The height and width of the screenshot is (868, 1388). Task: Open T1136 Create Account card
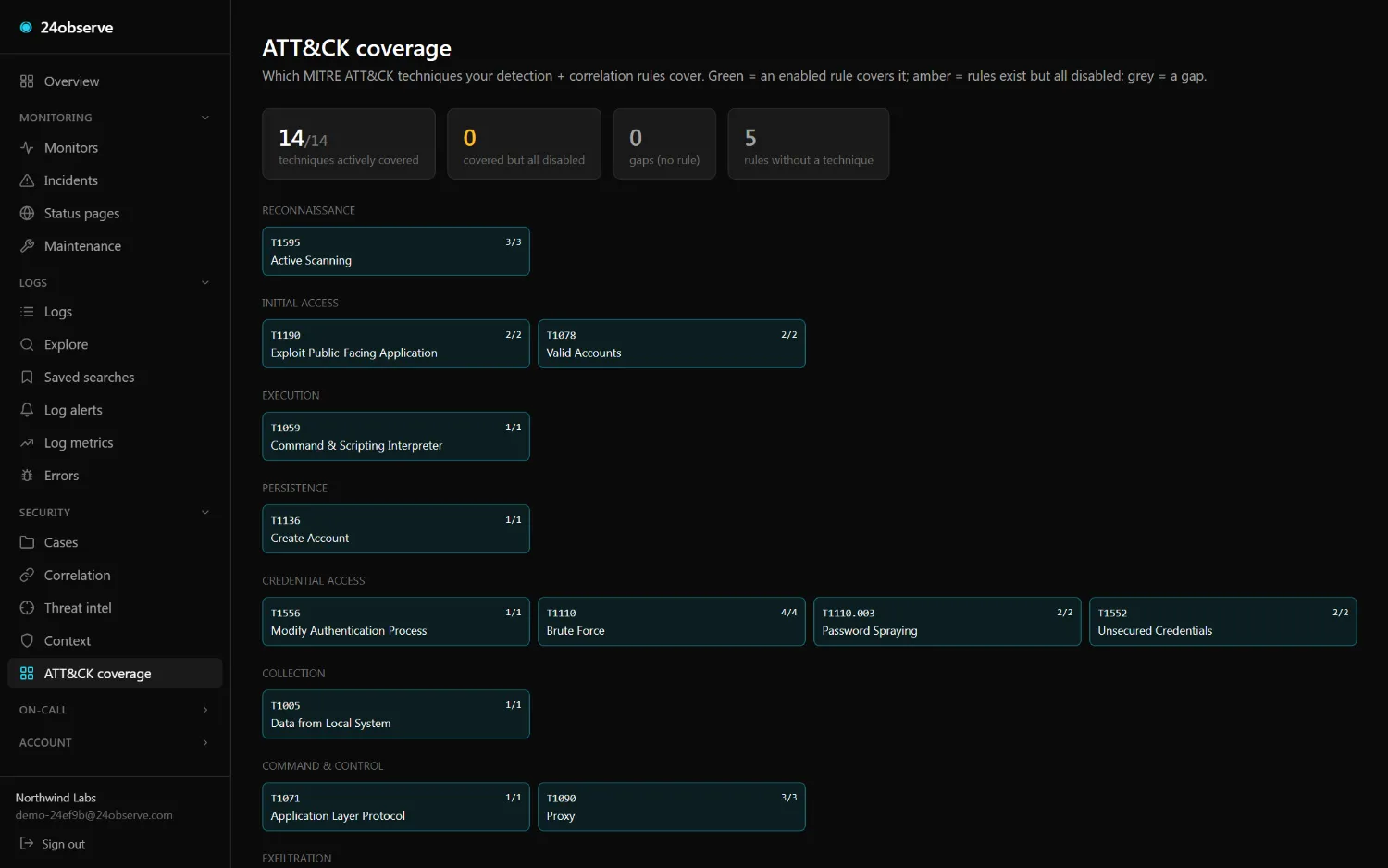tap(396, 528)
